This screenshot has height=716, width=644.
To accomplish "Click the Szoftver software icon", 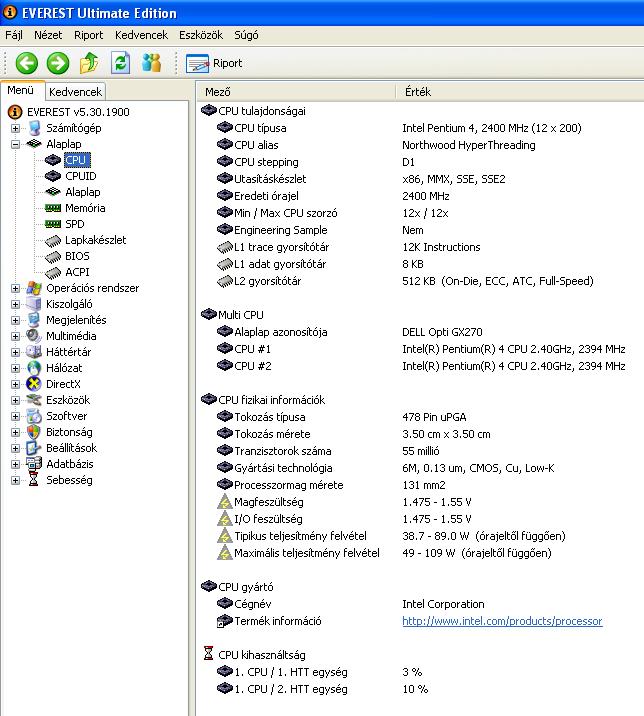I will 34,416.
